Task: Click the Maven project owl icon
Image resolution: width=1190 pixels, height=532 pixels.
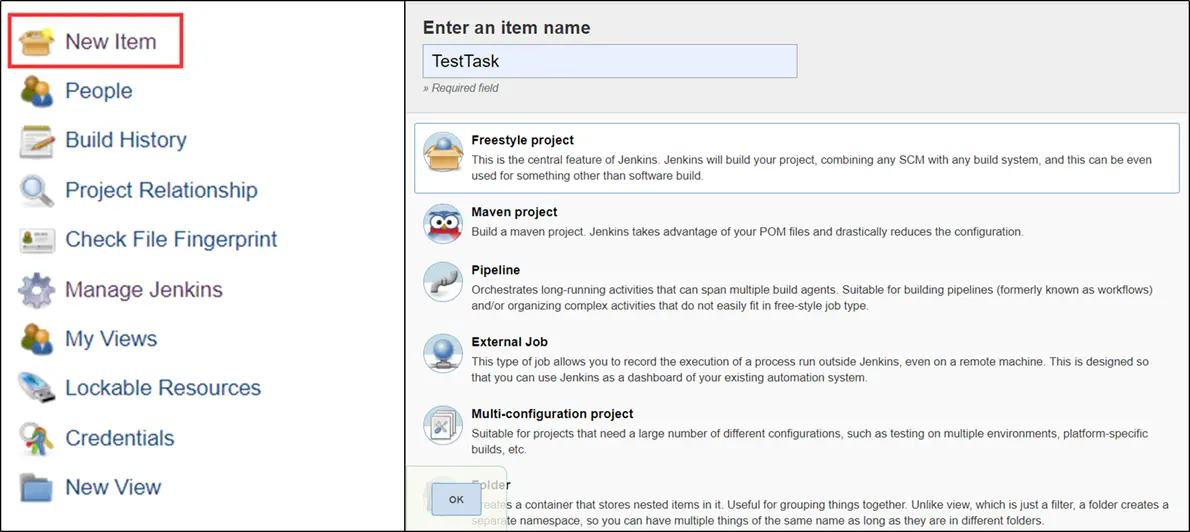Action: click(442, 224)
